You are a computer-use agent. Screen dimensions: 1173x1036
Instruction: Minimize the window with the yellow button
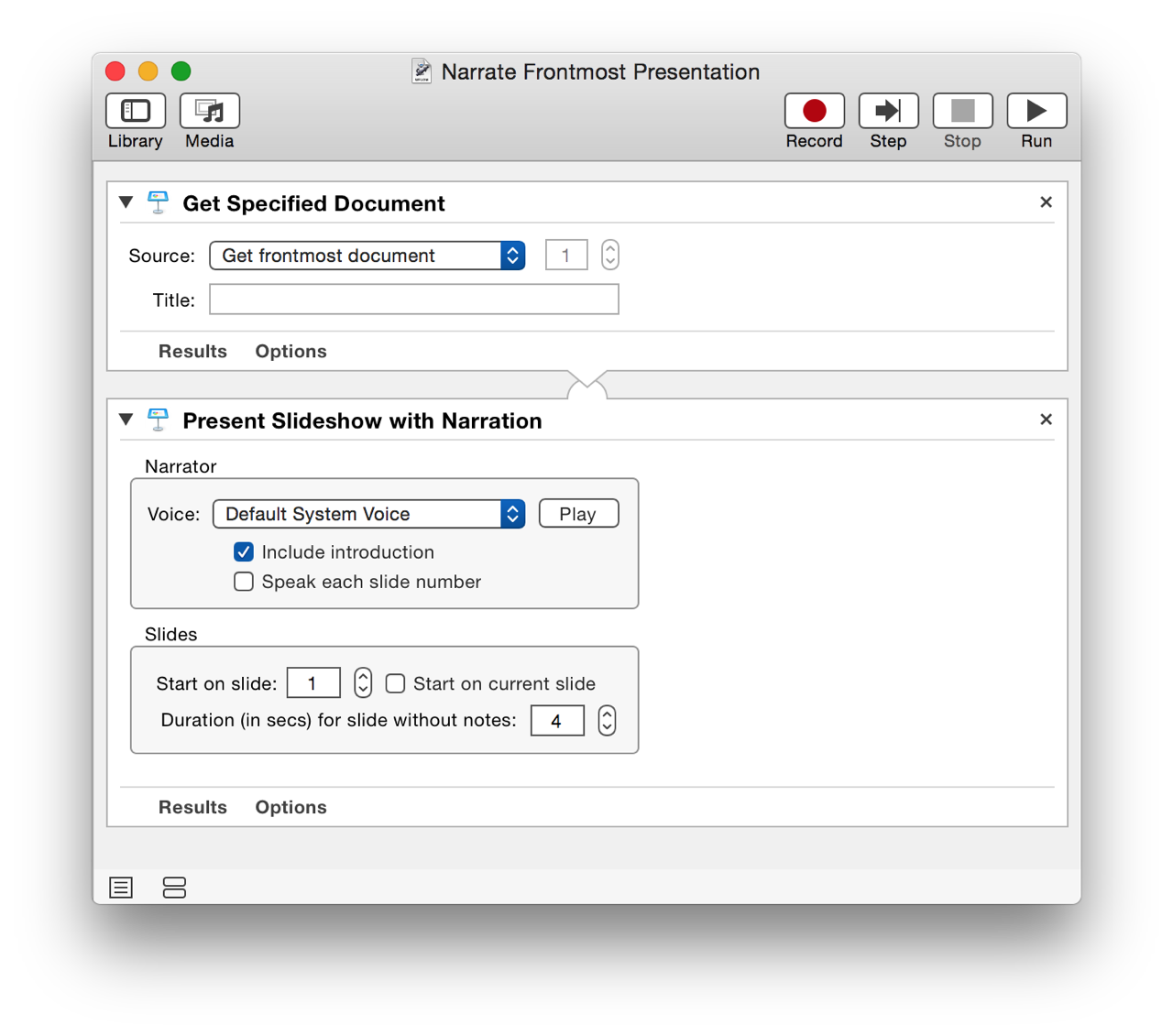(x=148, y=71)
